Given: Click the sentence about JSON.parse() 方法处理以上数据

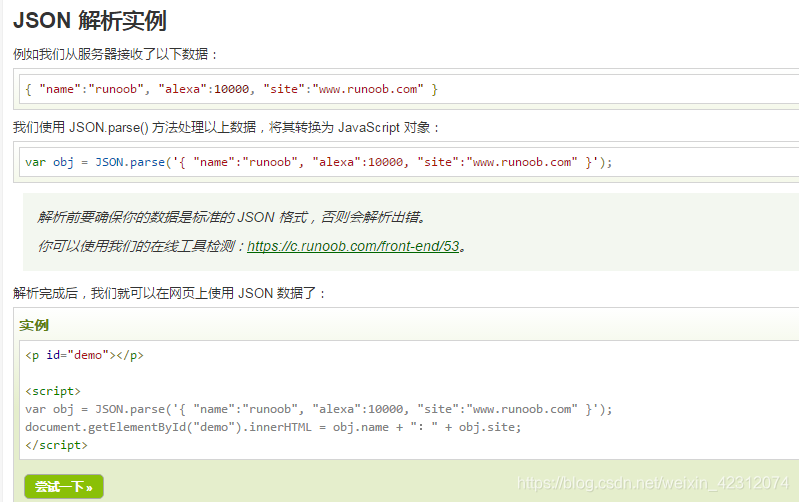Looking at the screenshot, I should point(226,127).
